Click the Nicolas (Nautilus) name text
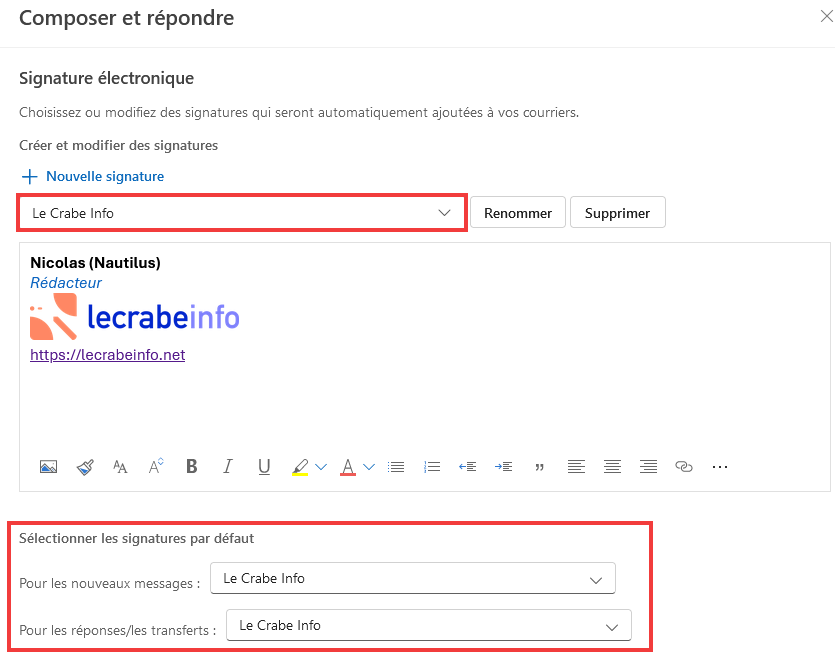 pyautogui.click(x=95, y=263)
